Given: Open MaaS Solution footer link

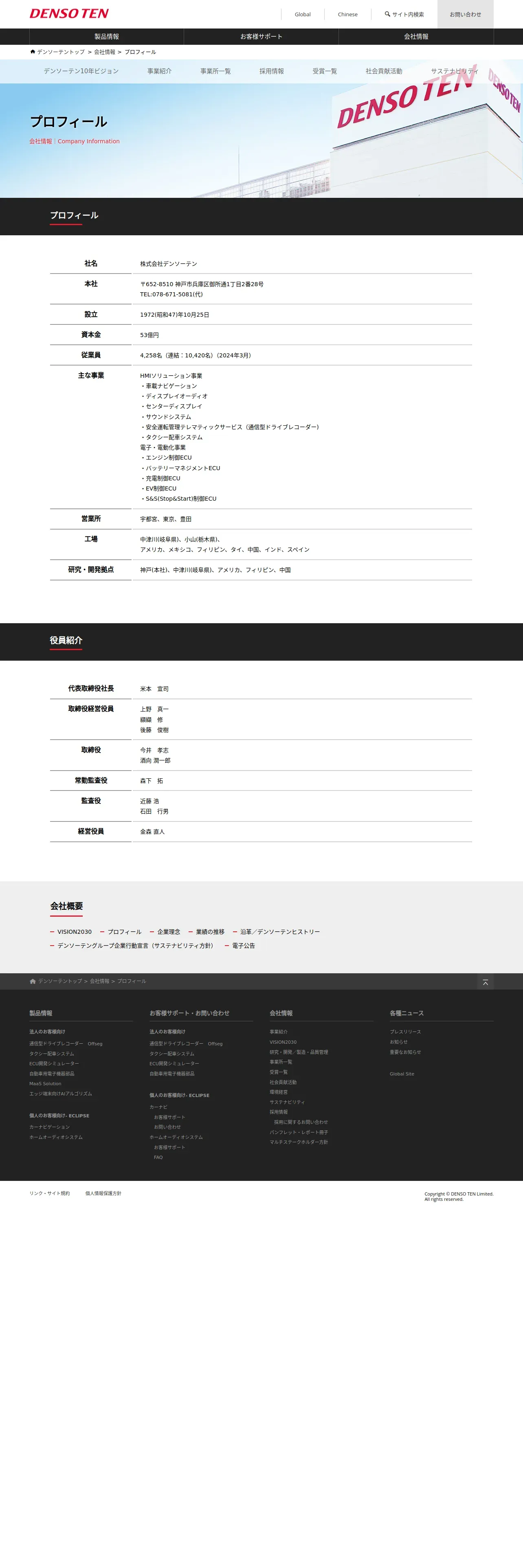Looking at the screenshot, I should [45, 1084].
